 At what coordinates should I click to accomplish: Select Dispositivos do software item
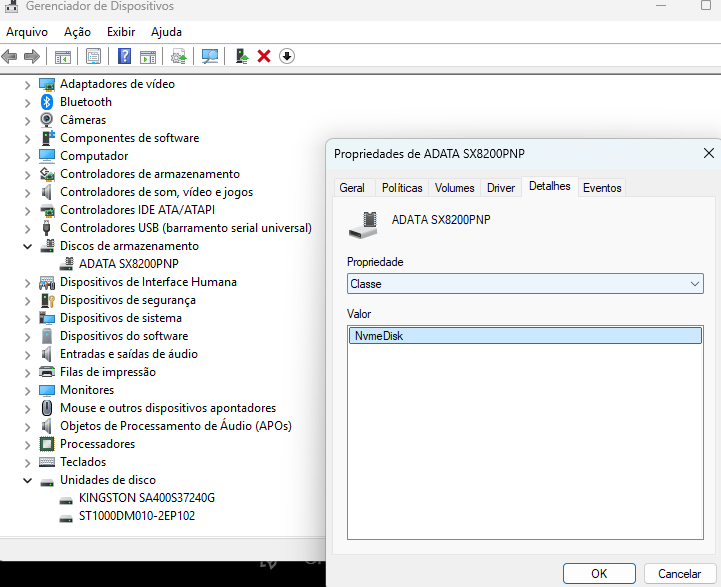click(x=124, y=336)
